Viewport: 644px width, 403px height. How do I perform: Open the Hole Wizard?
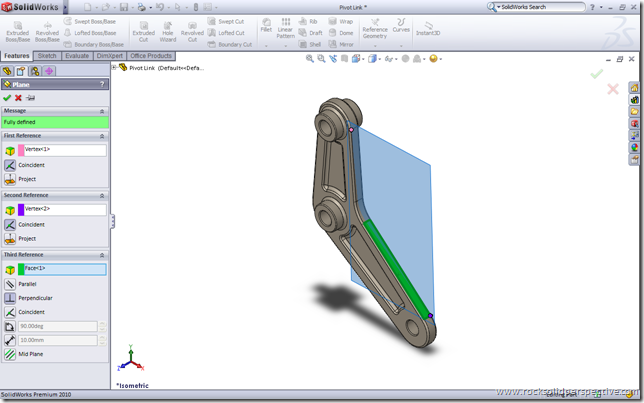[x=168, y=32]
